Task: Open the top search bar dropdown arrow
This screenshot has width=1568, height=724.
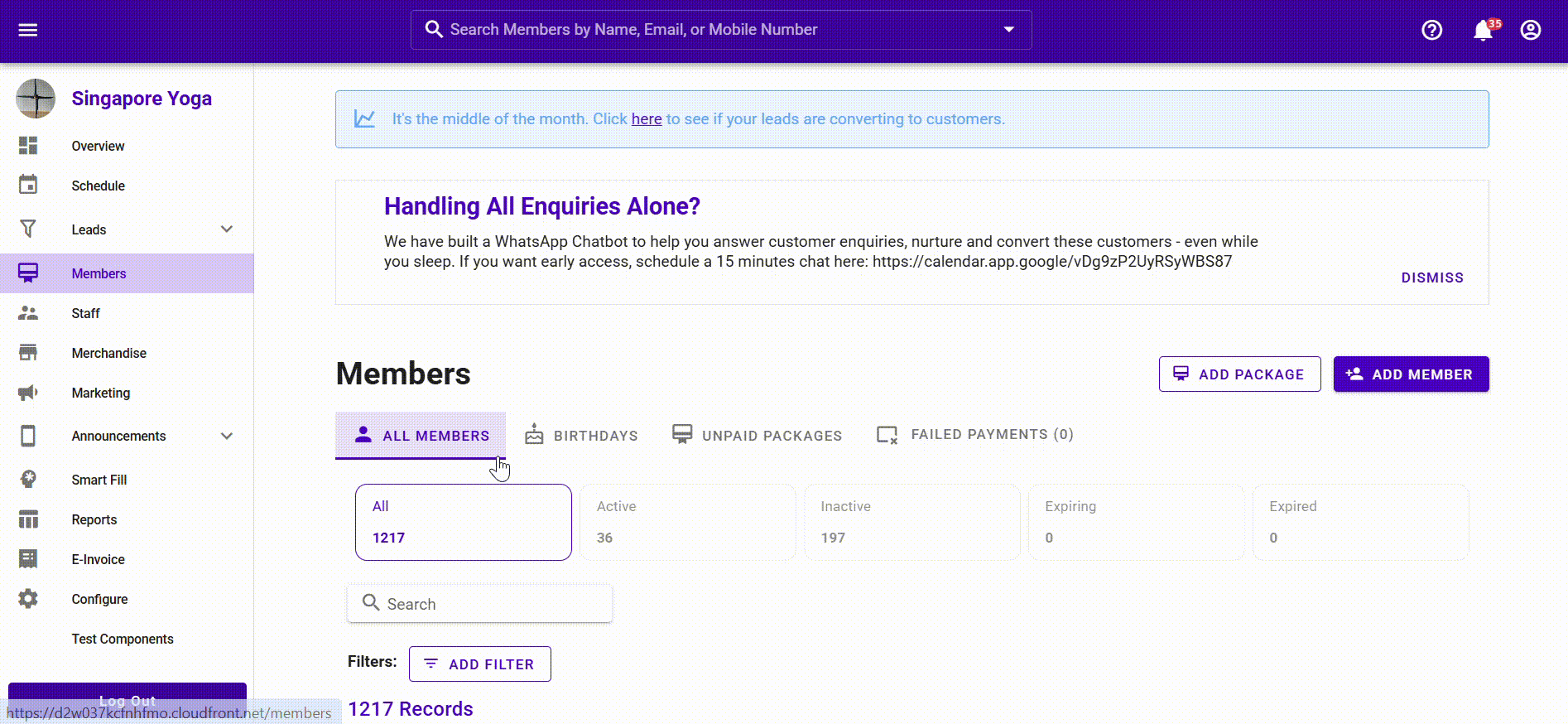Action: point(1009,30)
